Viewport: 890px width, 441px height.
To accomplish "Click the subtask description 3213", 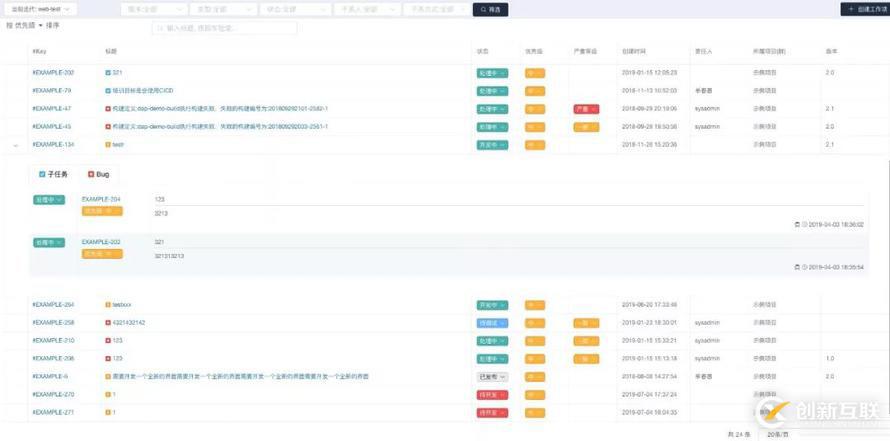I will 161,213.
